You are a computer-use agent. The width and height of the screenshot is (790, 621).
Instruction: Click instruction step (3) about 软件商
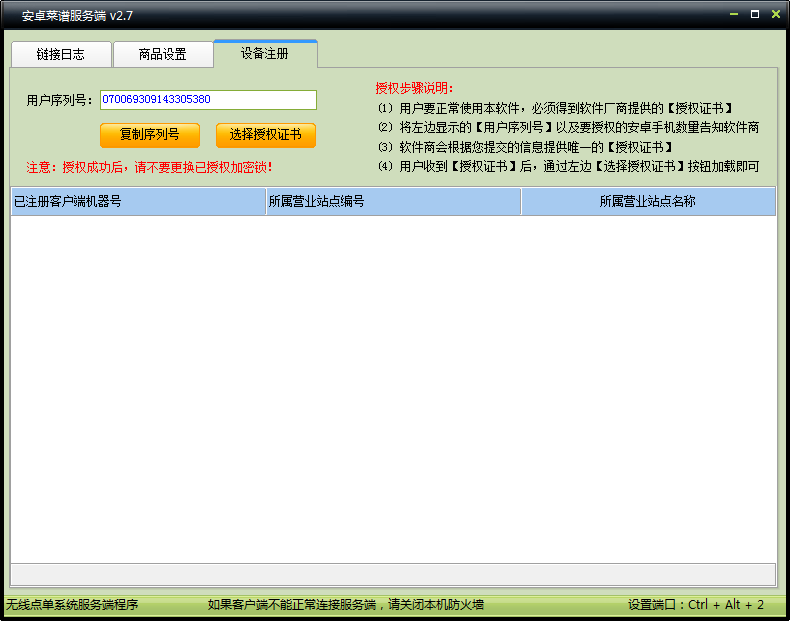pos(526,147)
